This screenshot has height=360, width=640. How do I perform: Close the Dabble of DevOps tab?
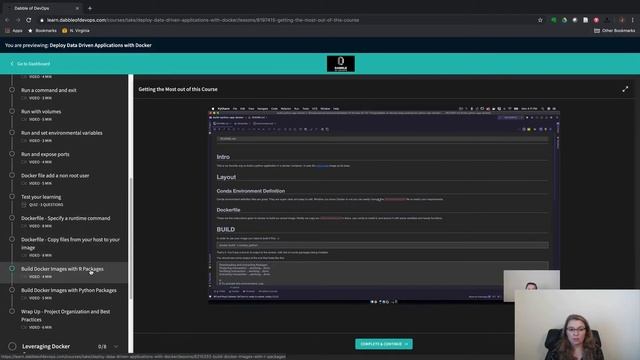tap(77, 8)
